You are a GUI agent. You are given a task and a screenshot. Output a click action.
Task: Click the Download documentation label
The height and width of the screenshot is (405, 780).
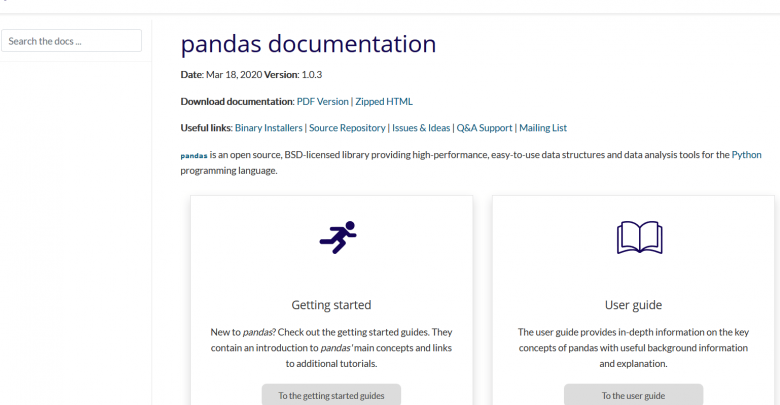pos(237,101)
